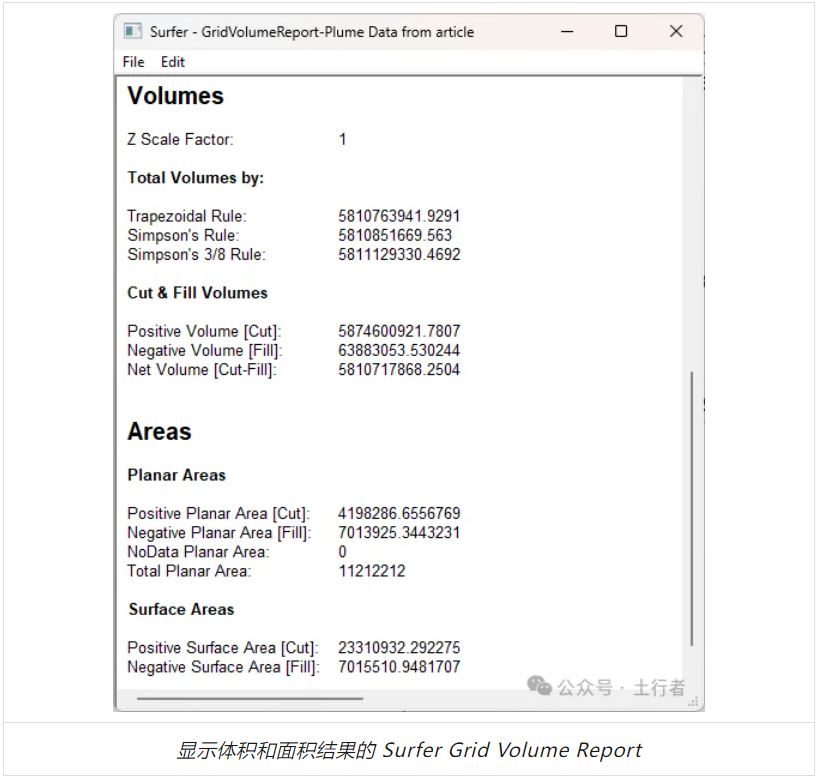Close the GridVolumeReport window
826x782 pixels.
click(x=676, y=32)
